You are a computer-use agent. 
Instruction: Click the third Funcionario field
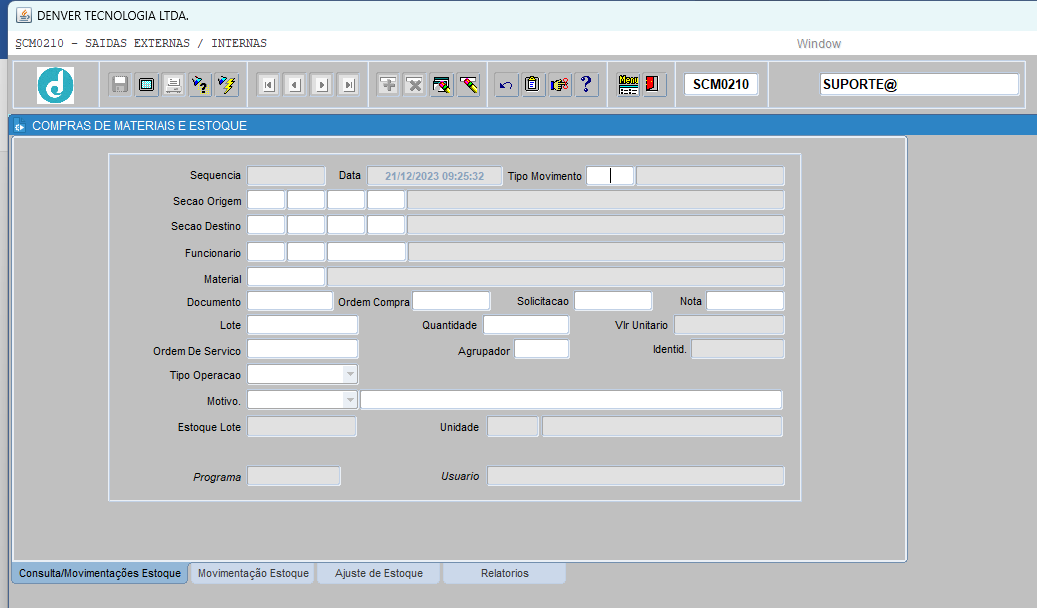(366, 252)
